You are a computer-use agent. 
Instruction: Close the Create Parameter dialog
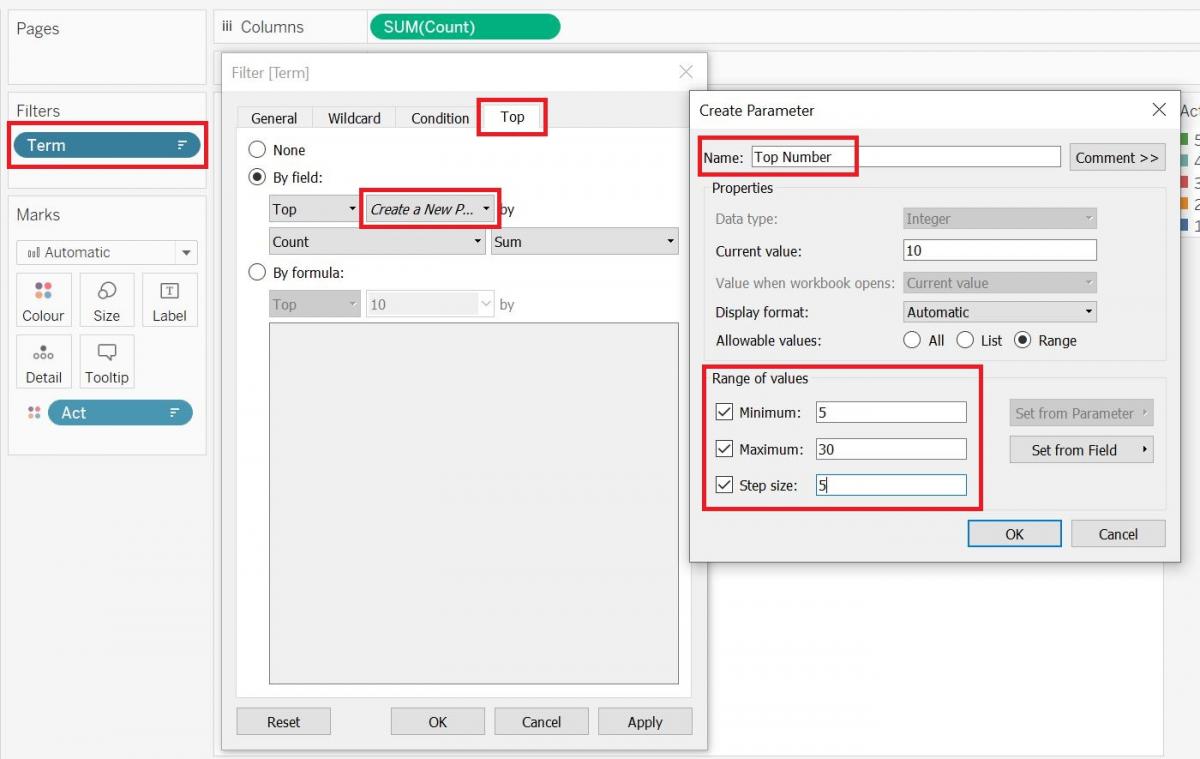pyautogui.click(x=1159, y=110)
